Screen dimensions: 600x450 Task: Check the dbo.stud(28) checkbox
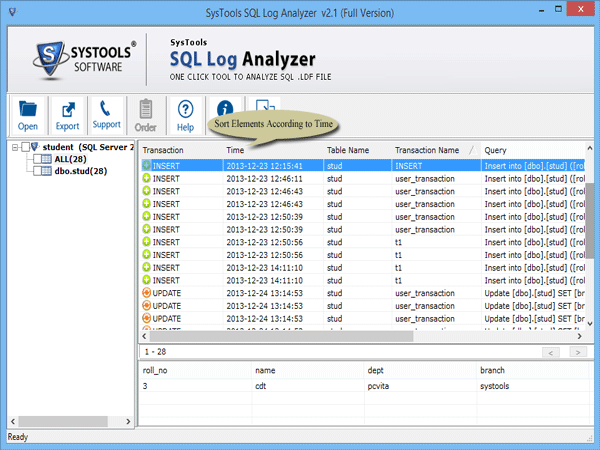click(x=38, y=171)
